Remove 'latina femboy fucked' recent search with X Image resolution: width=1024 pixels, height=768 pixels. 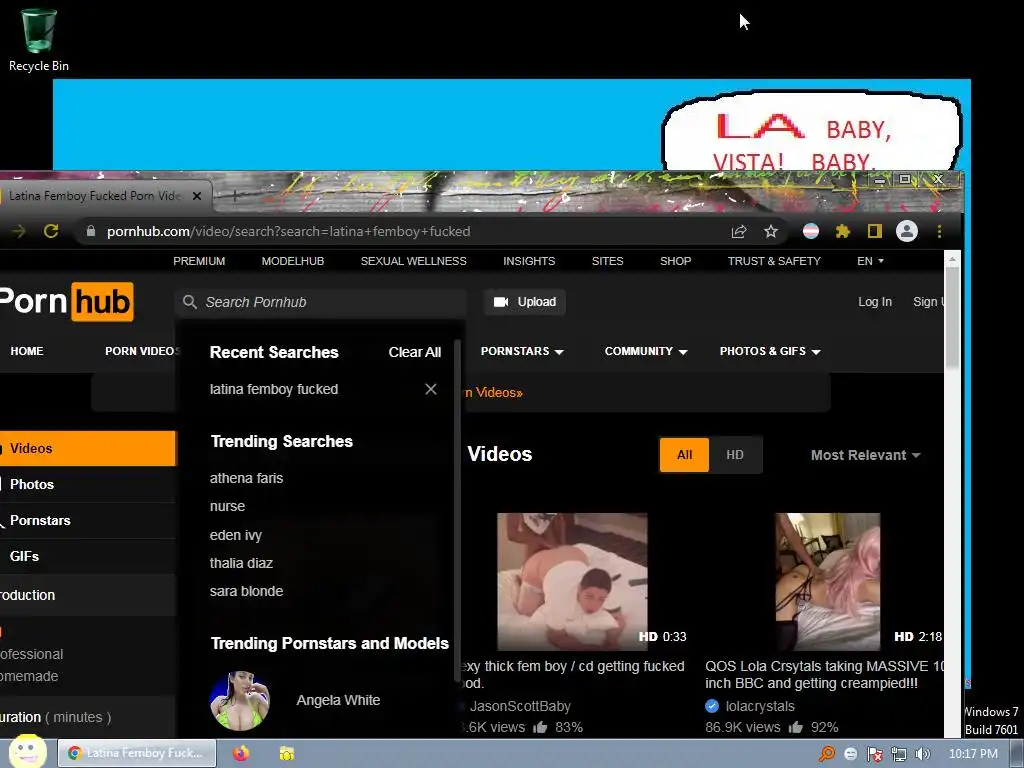(x=431, y=389)
